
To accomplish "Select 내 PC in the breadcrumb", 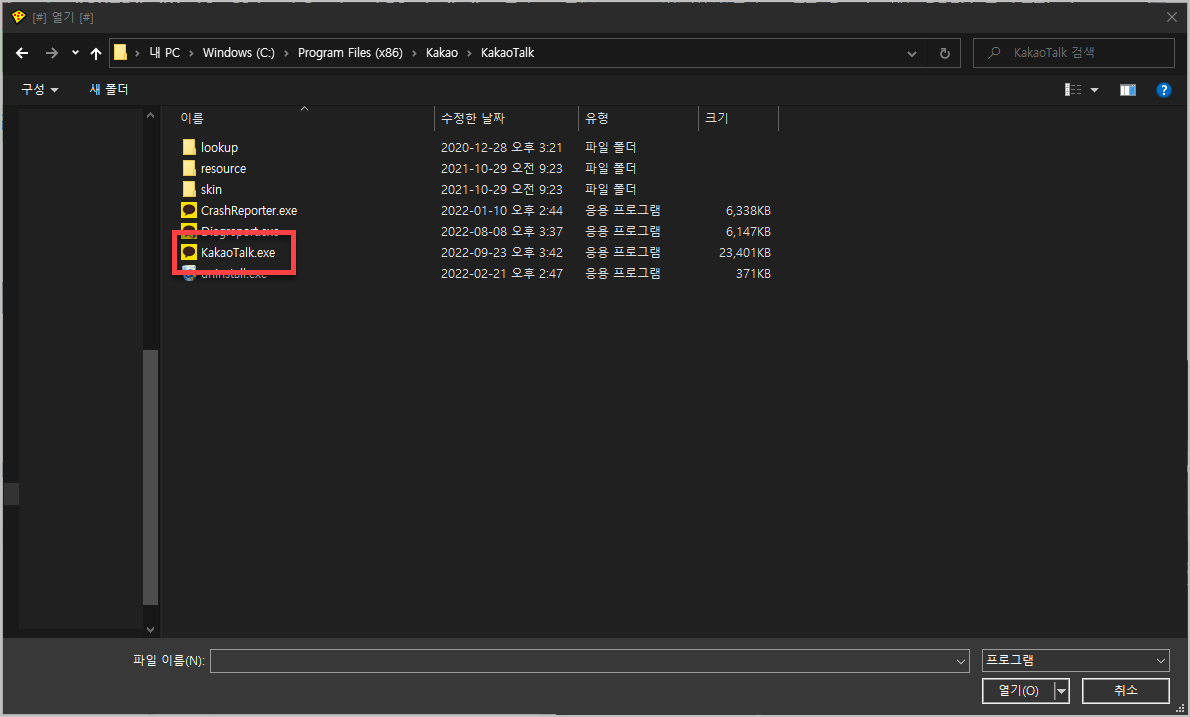I will 165,52.
